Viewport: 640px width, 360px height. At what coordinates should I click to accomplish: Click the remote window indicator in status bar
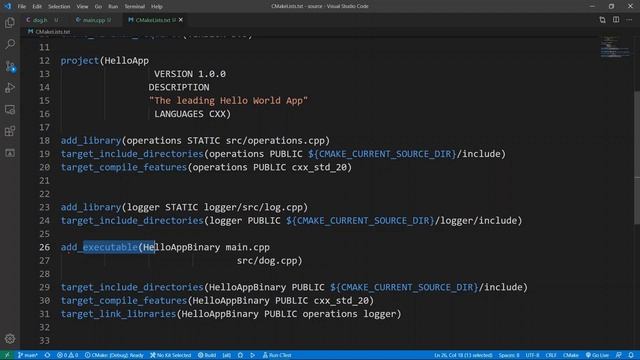tap(7, 355)
